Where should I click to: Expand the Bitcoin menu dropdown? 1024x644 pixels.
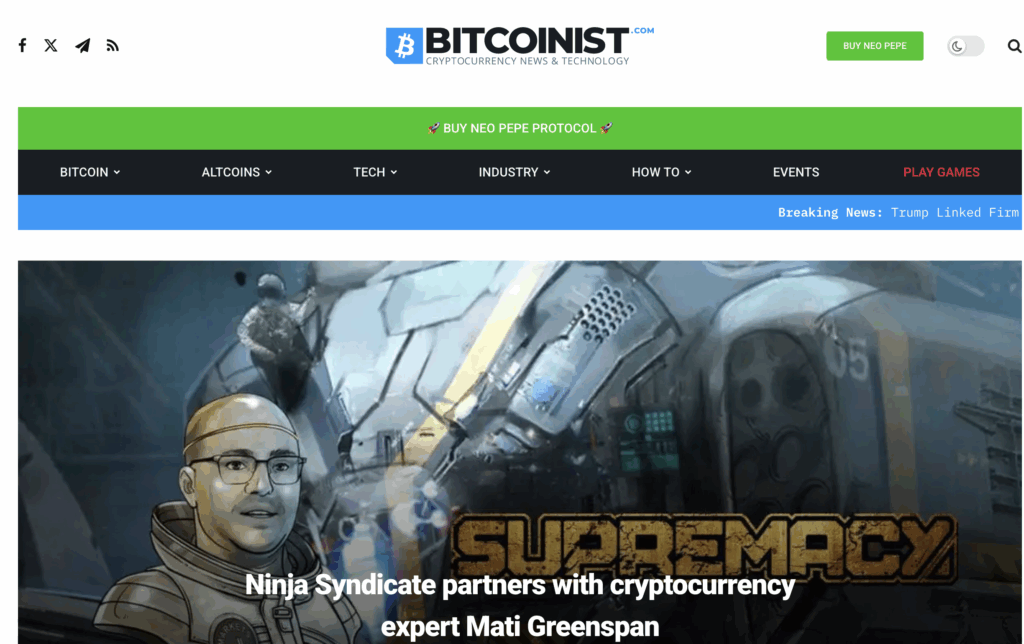point(90,172)
